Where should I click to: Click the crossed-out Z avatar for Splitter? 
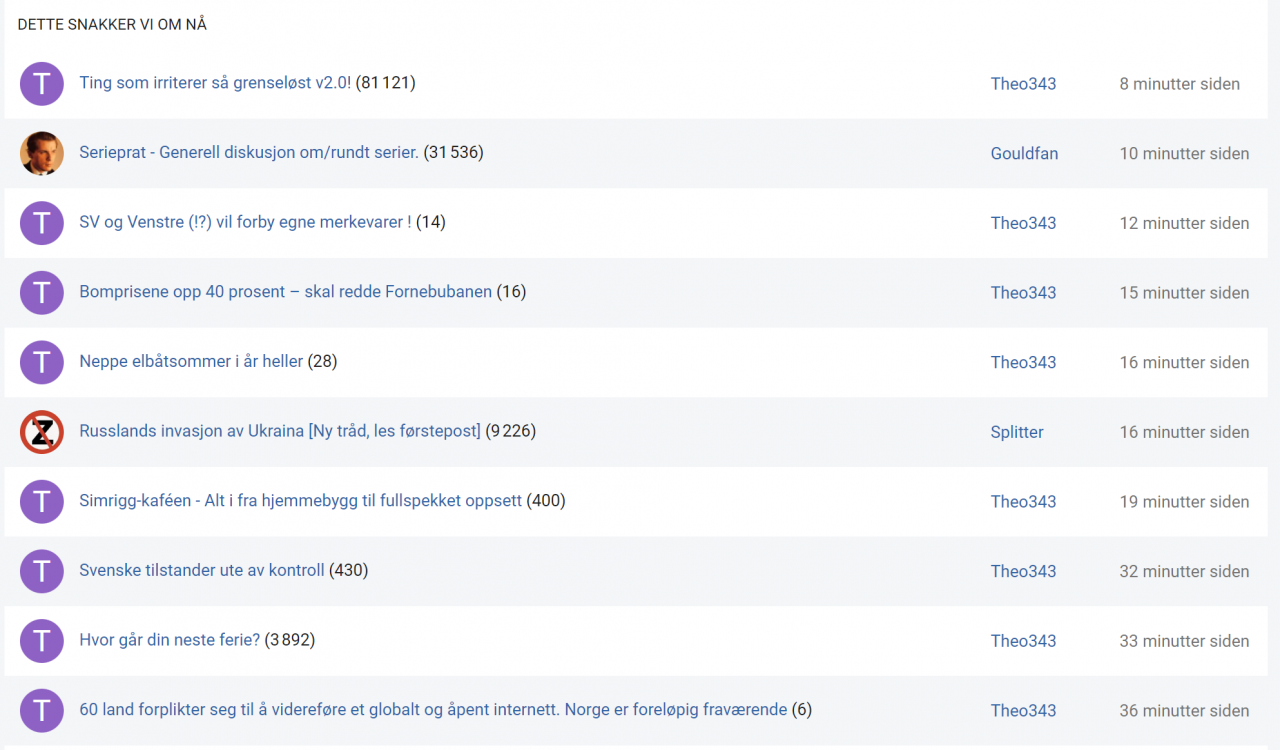click(42, 432)
